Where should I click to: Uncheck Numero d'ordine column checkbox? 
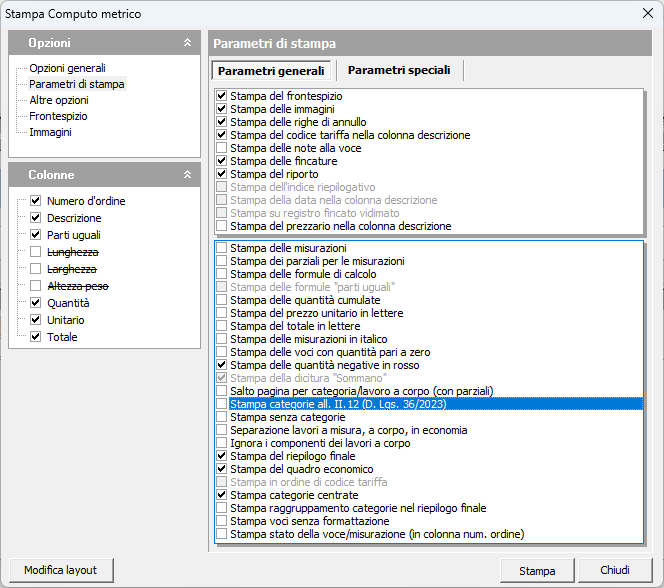(36, 201)
